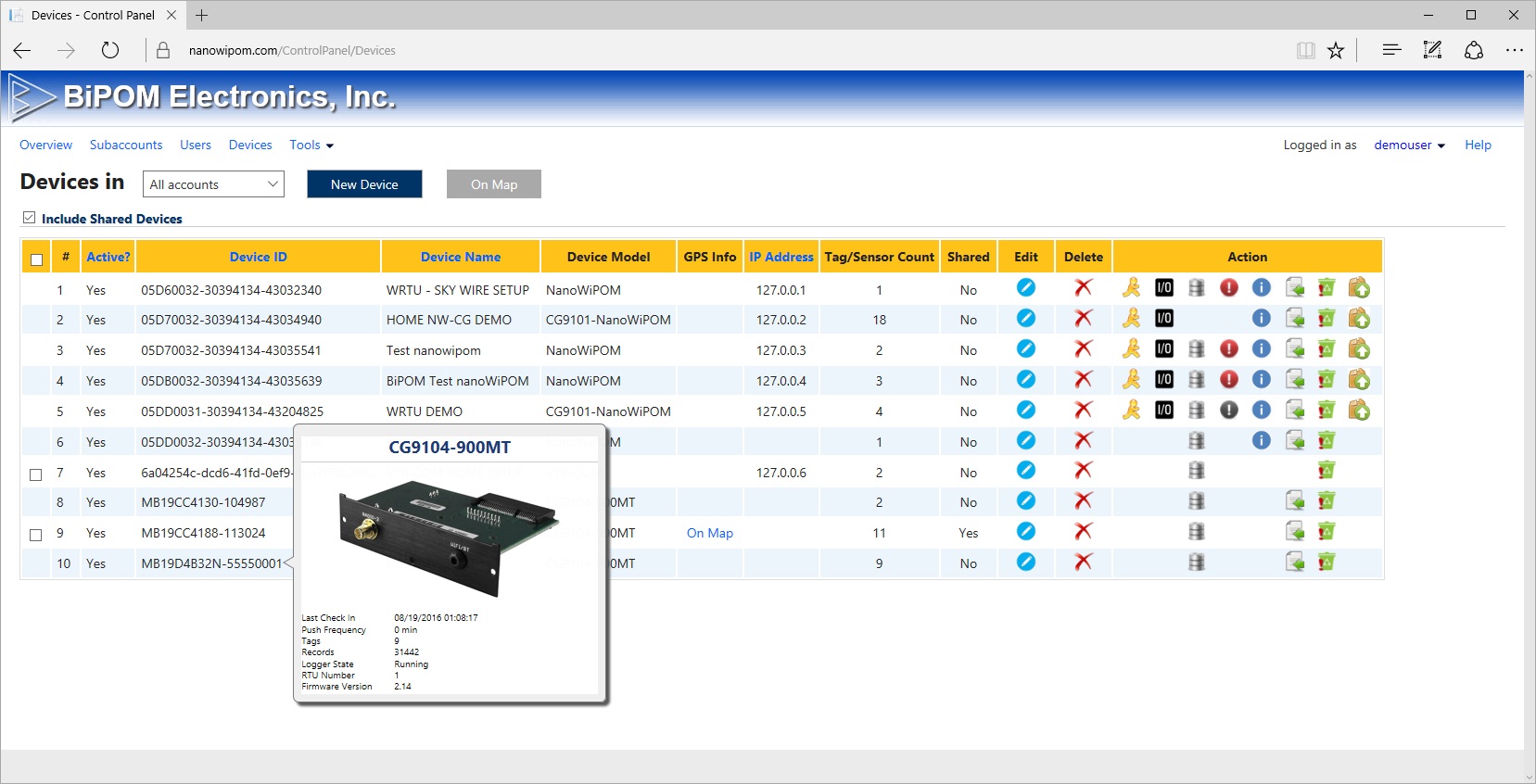Open the On Map GPS link in row 9
This screenshot has height=784, width=1536.
tap(710, 534)
